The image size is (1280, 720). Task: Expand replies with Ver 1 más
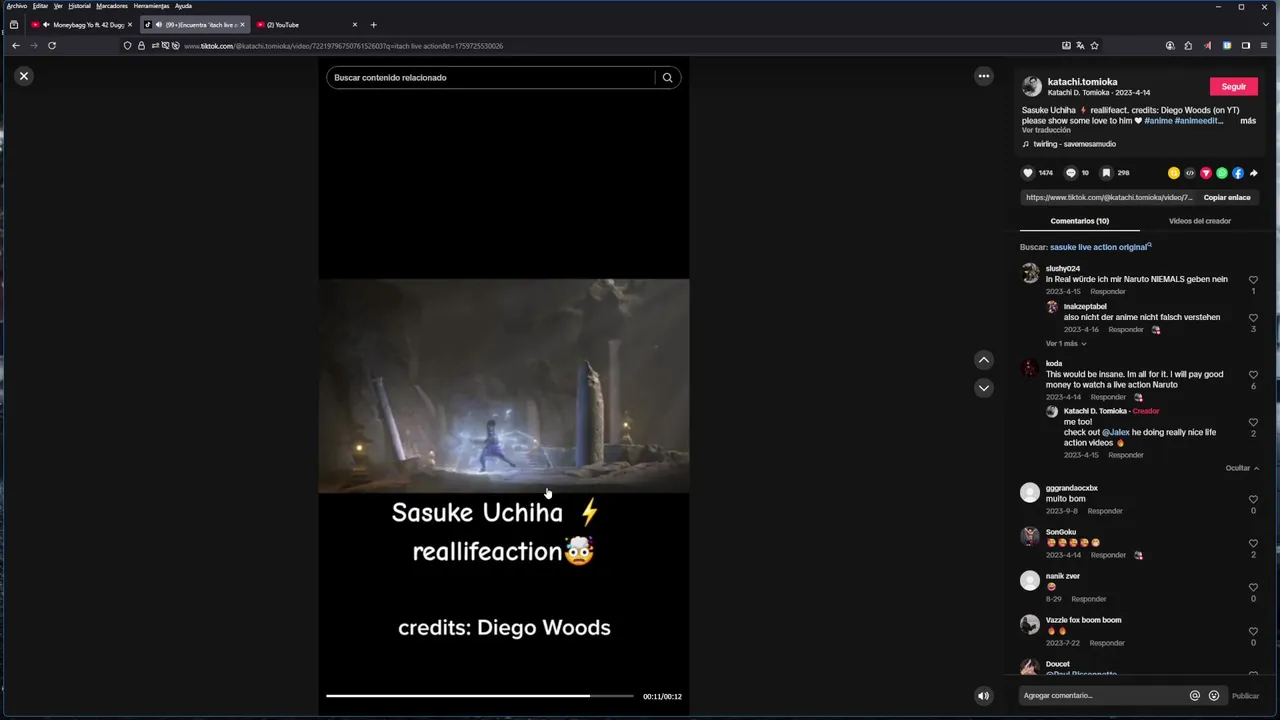[1065, 344]
